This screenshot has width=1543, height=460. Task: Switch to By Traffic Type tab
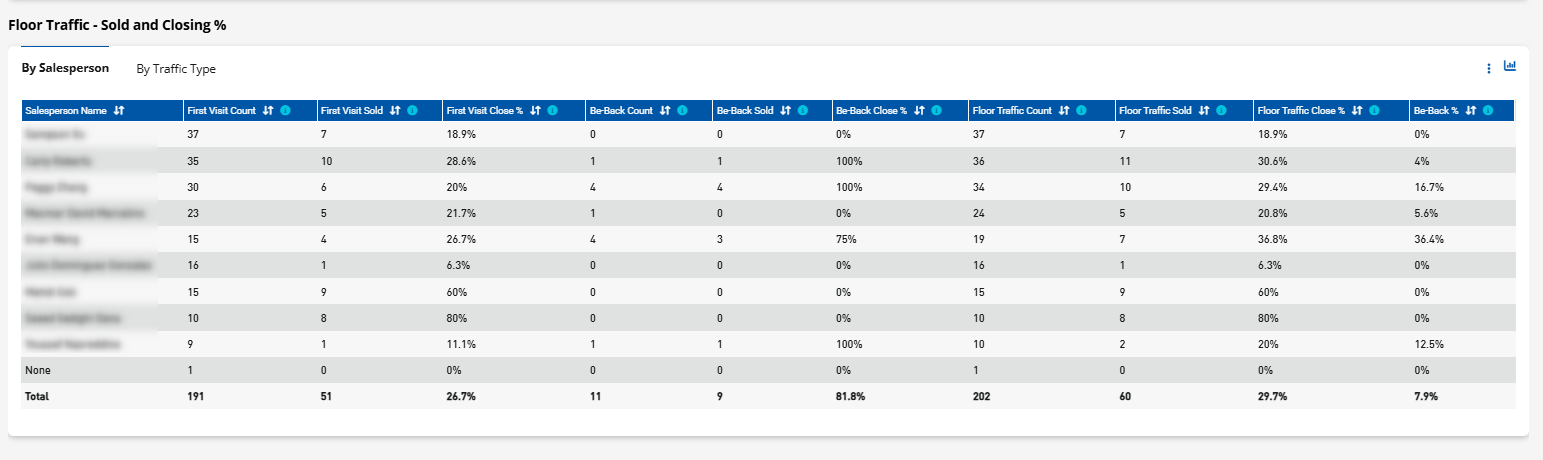coord(176,69)
